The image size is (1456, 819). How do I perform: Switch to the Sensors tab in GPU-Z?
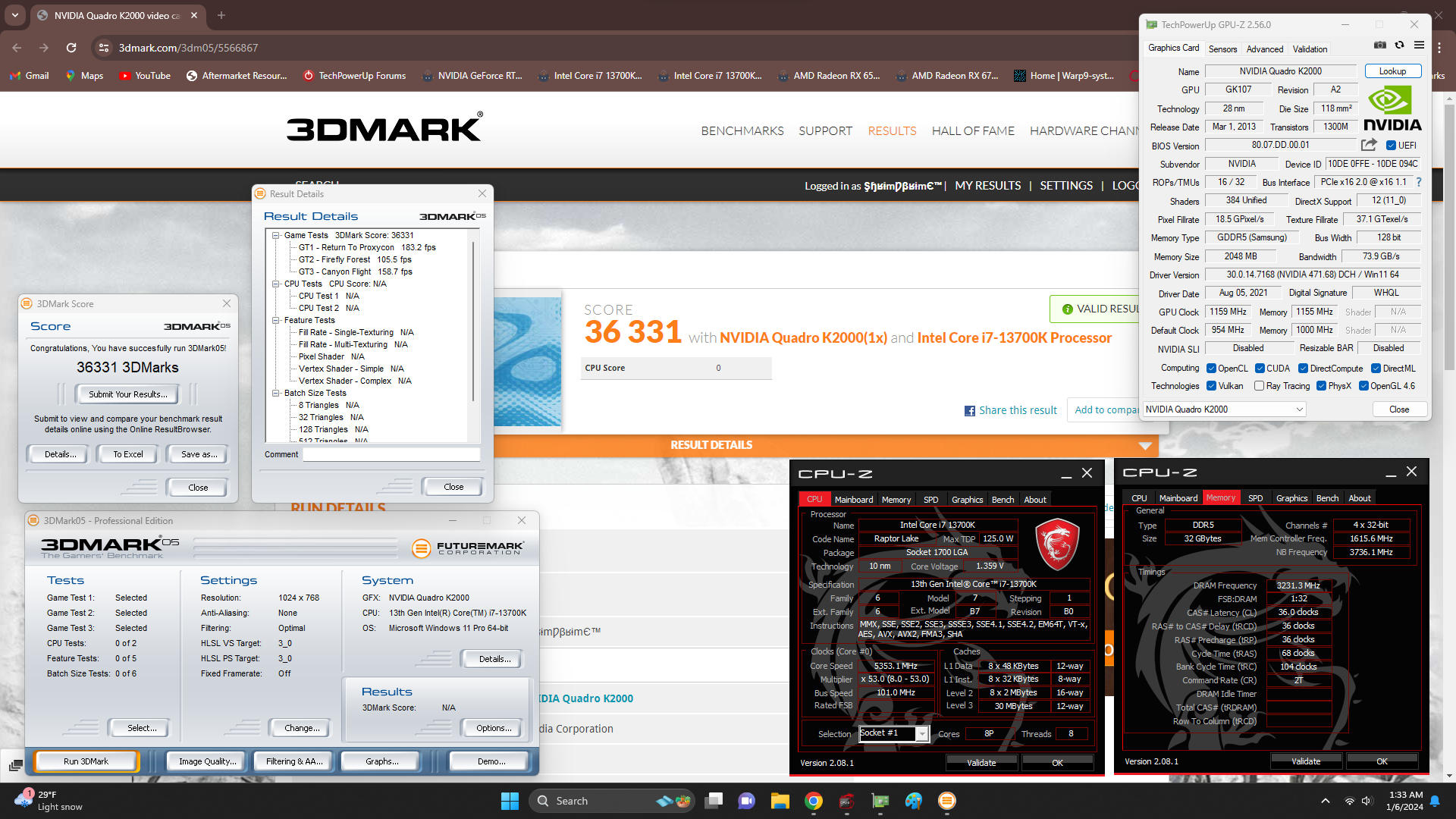point(1222,49)
